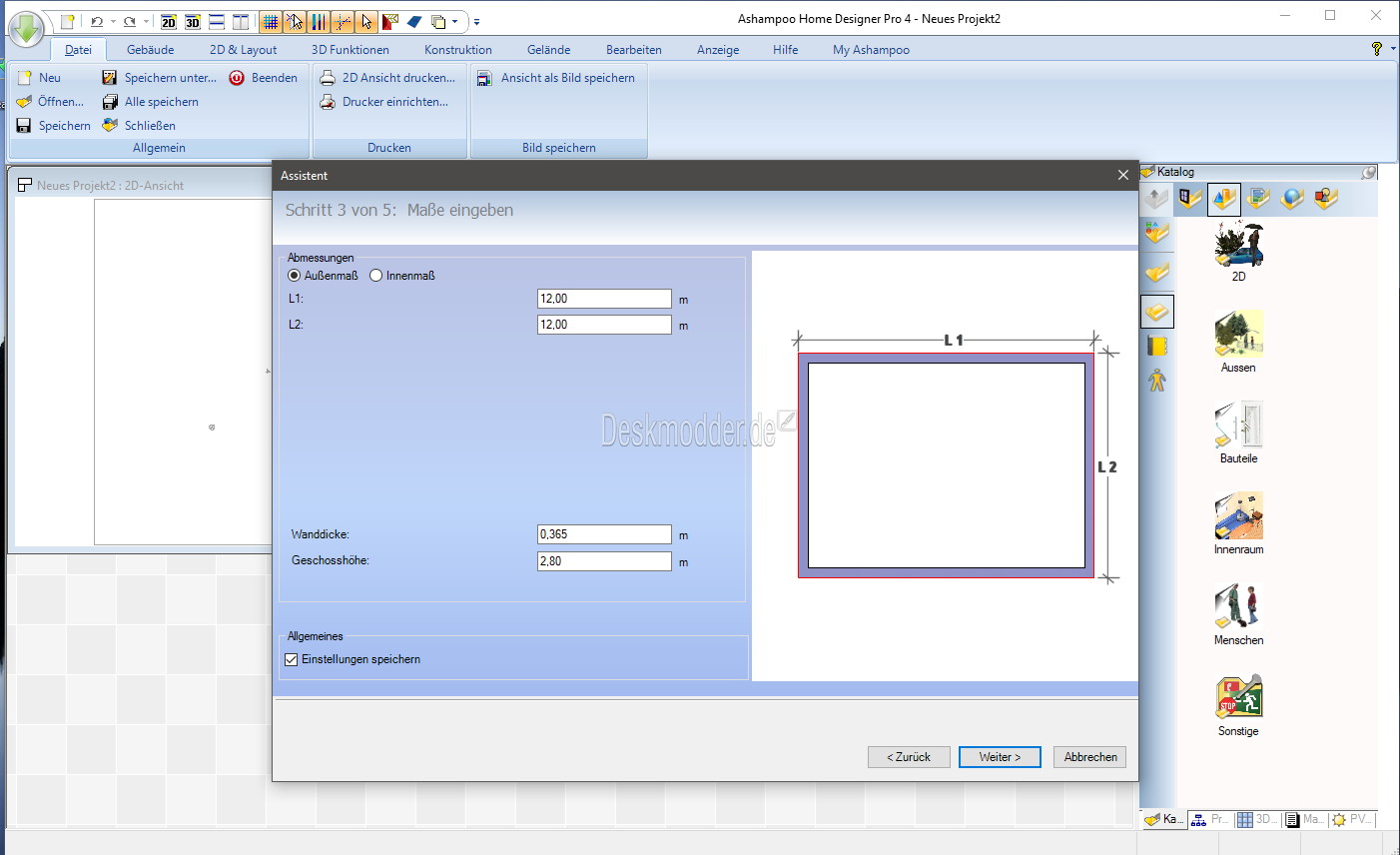Screen dimensions: 1400x855
Task: Click the layered pages icon
Action: [438, 21]
